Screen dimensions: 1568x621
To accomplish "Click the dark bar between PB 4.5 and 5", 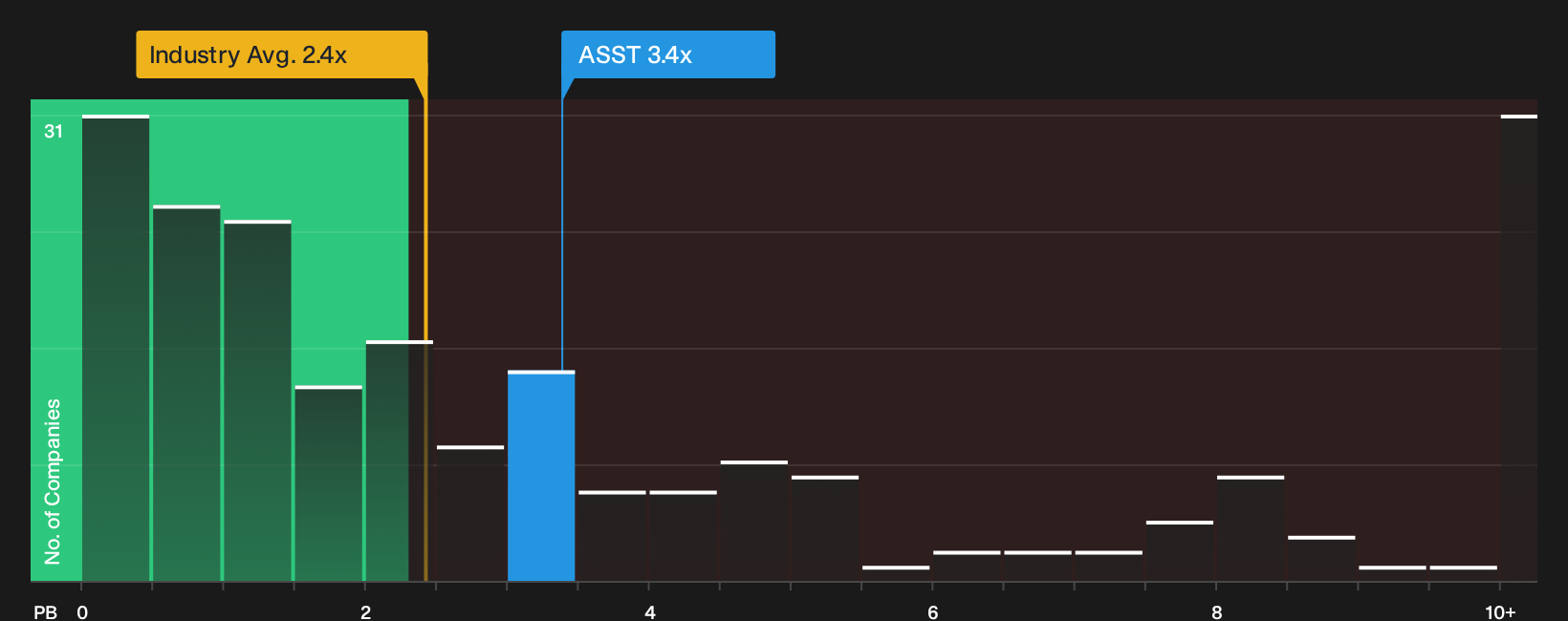I will tap(754, 522).
